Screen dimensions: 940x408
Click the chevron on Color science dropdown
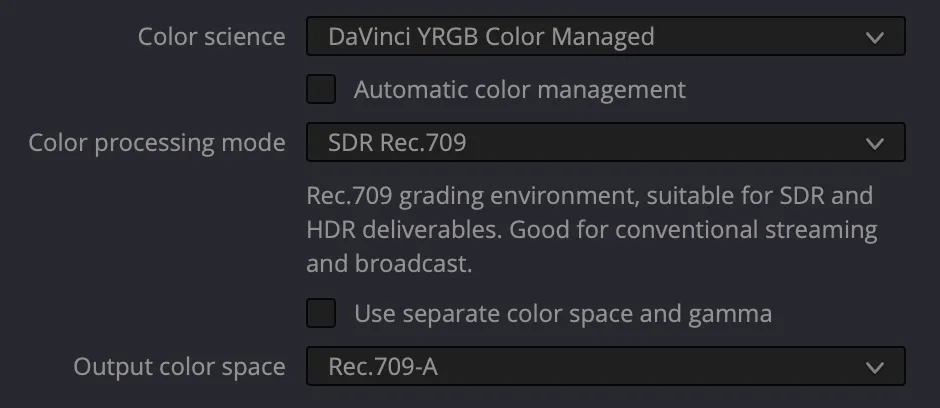tap(875, 38)
